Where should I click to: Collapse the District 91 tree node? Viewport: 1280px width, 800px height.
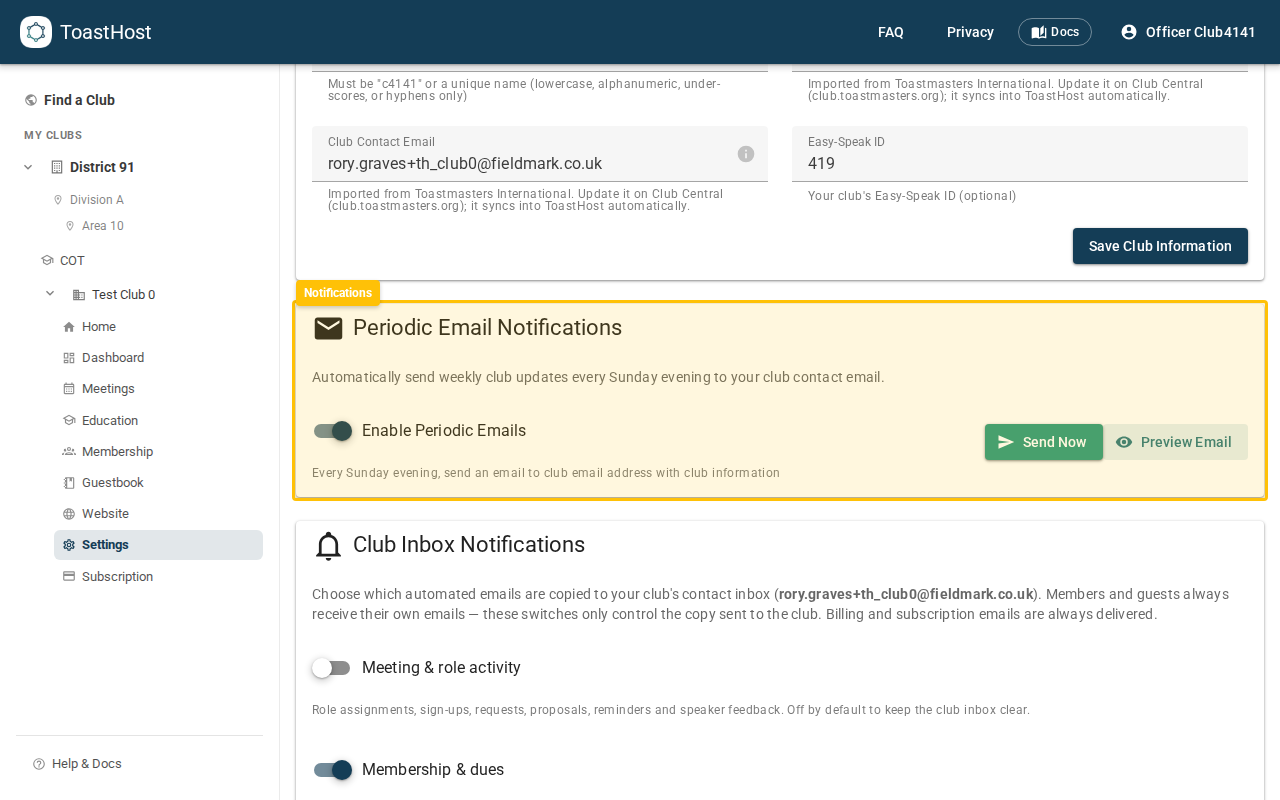(28, 167)
